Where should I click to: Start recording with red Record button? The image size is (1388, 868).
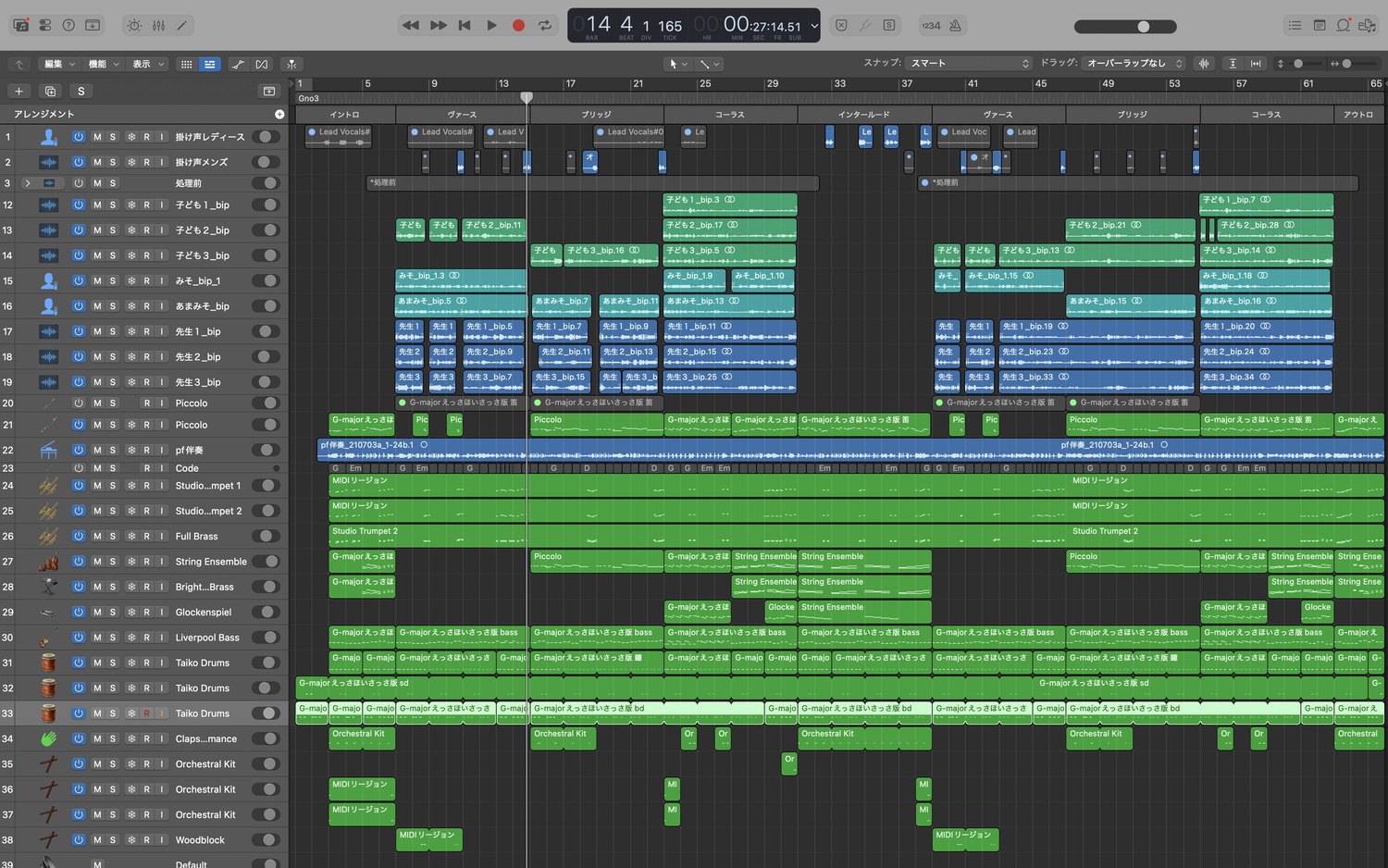coord(518,25)
